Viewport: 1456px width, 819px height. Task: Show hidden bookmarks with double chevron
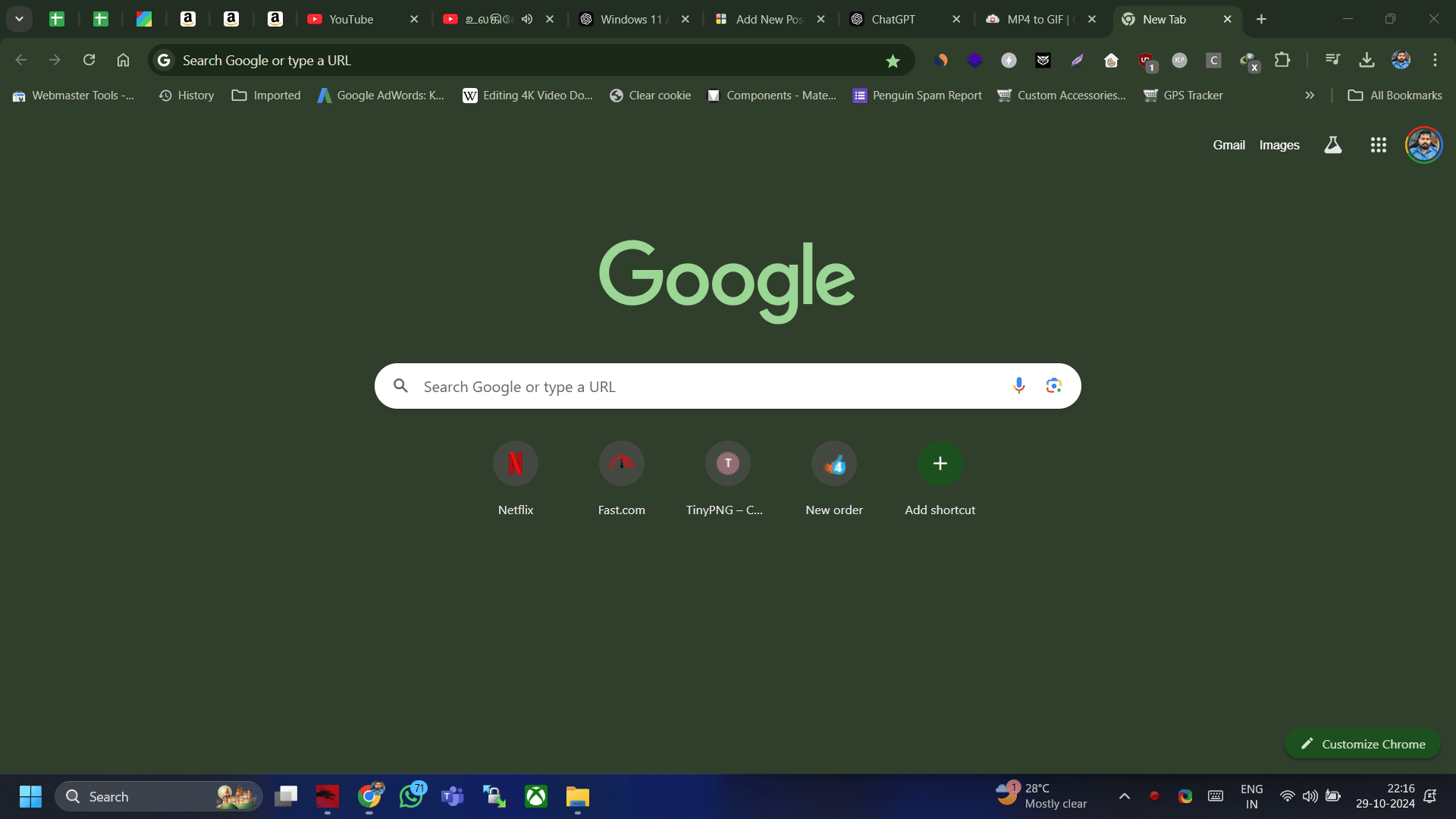1310,96
